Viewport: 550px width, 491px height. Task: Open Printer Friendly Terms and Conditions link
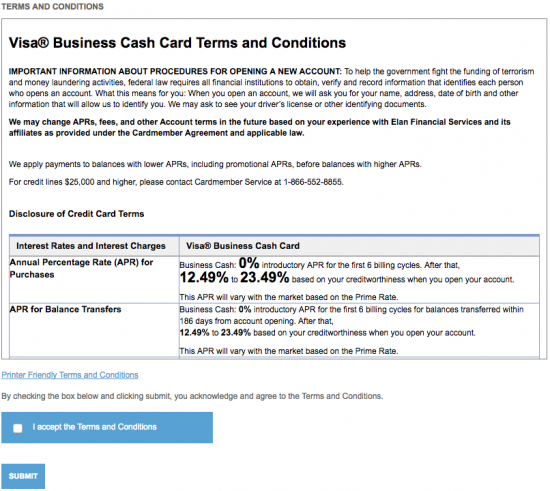click(x=70, y=375)
